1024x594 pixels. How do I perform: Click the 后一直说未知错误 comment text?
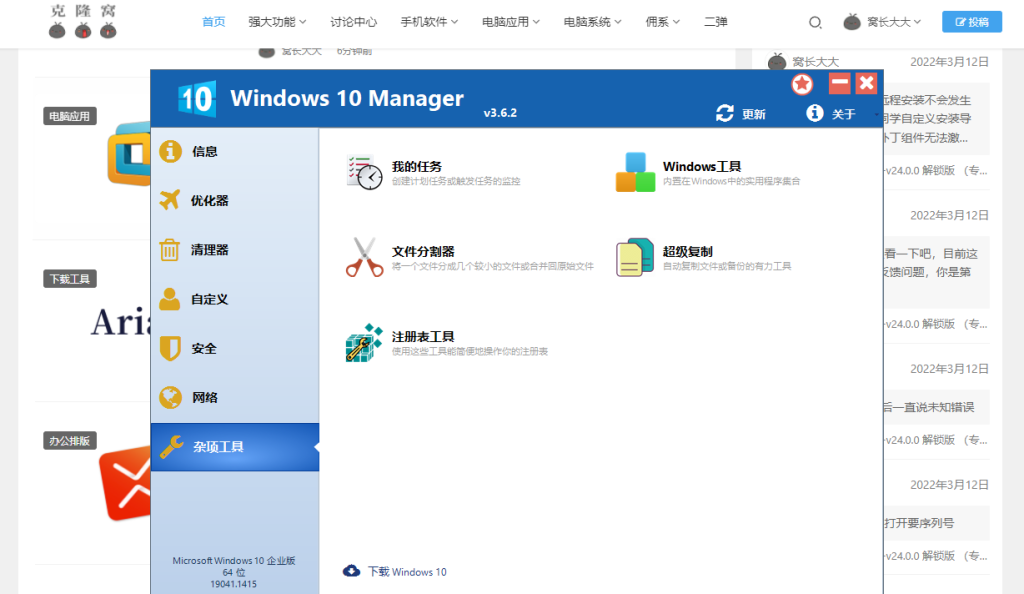click(x=929, y=407)
